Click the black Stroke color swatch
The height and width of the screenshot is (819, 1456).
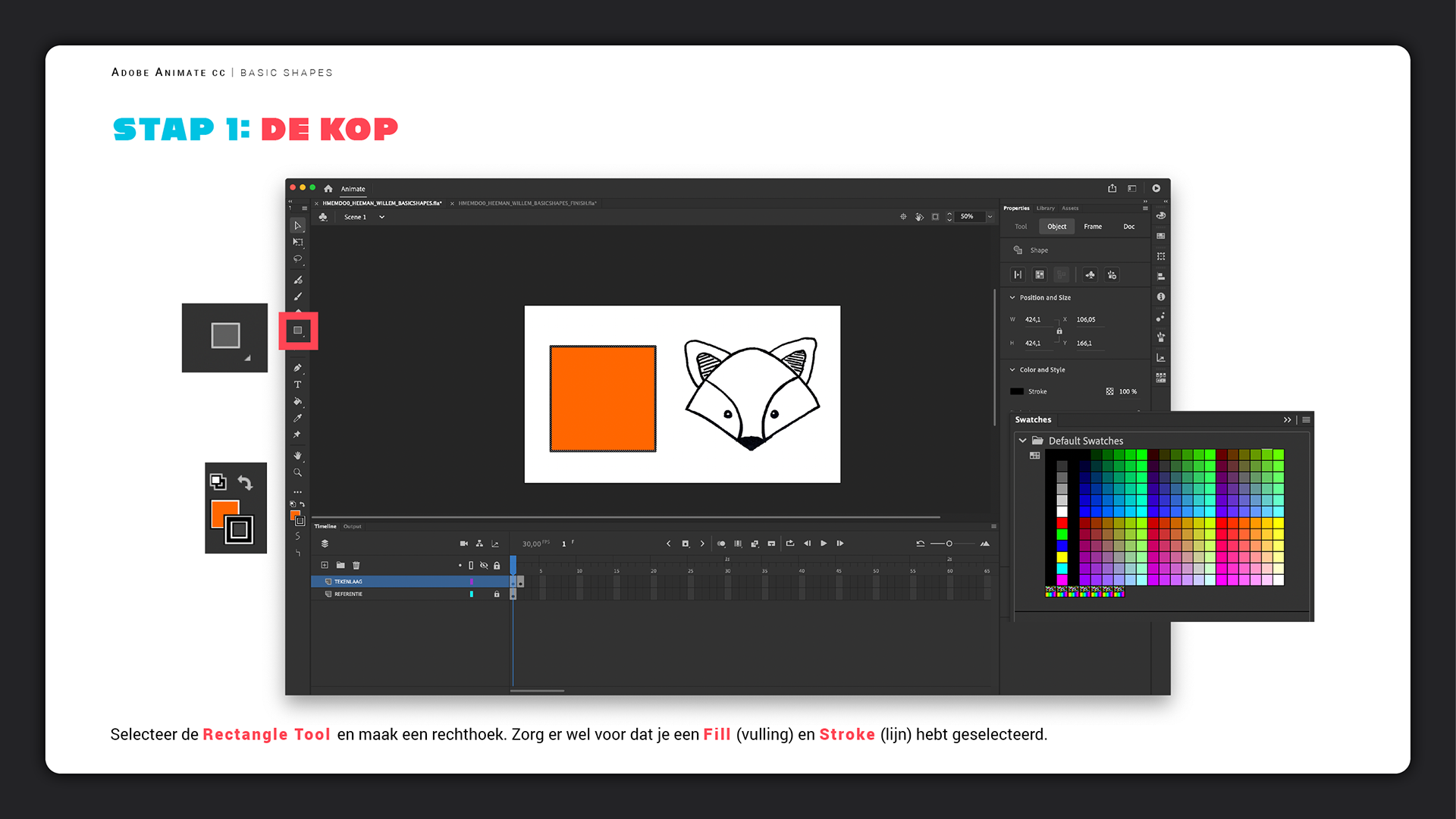[1017, 391]
